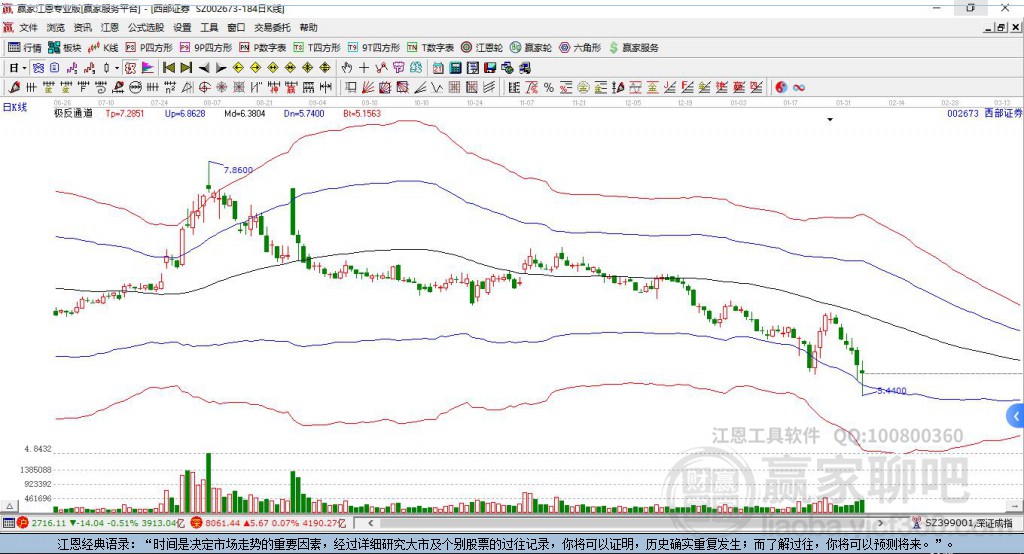1024x554 pixels.
Task: Restore the inner chart window
Action: click(x=1001, y=27)
